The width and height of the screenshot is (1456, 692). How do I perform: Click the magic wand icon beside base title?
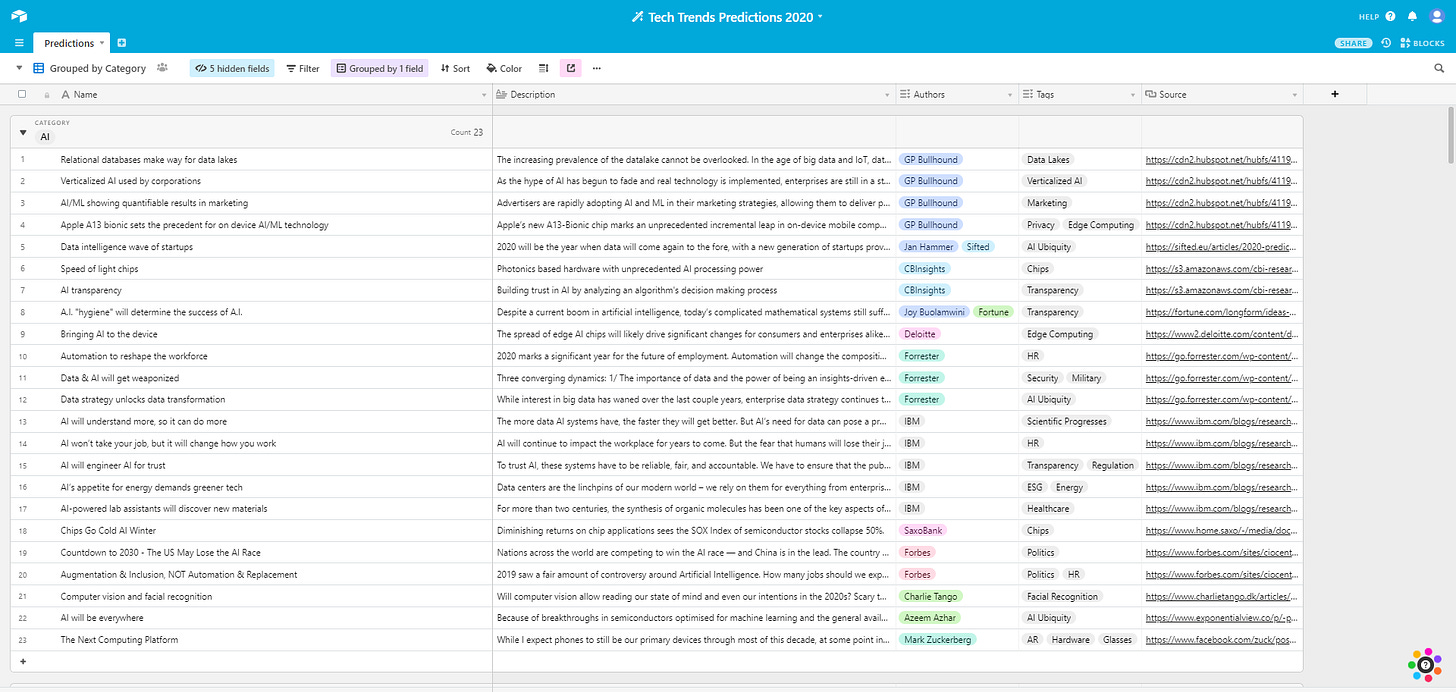click(x=638, y=17)
